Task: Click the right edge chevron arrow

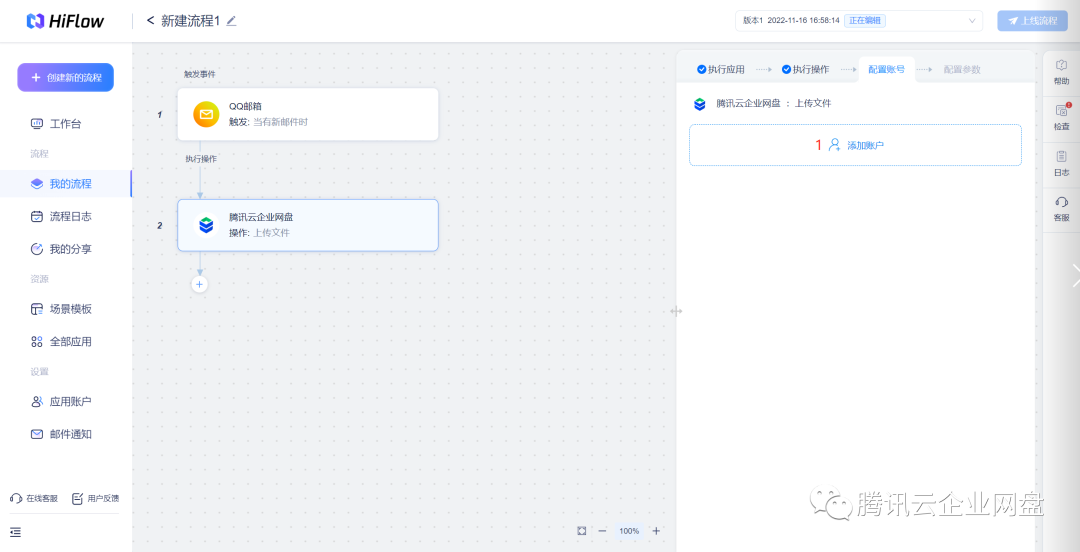Action: point(1075,275)
